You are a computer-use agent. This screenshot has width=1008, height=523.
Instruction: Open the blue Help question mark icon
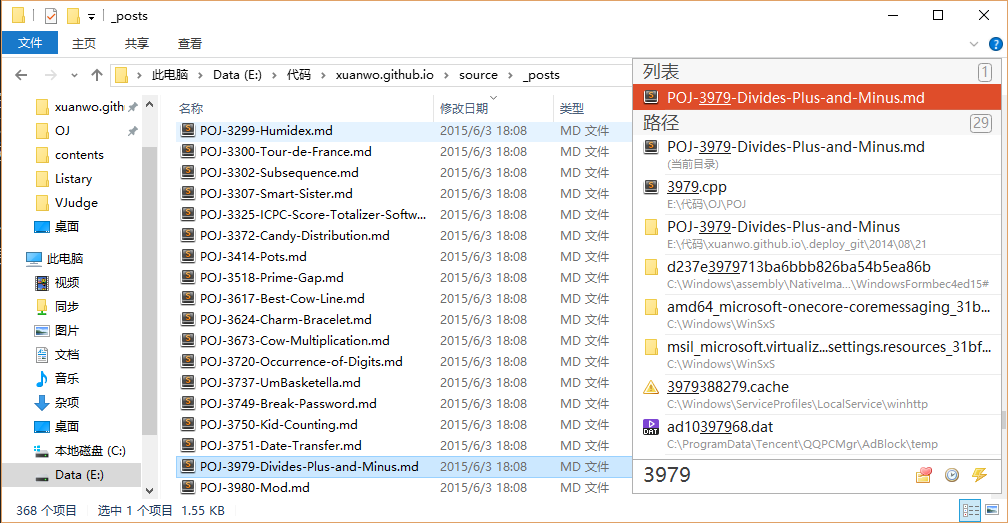tap(995, 44)
